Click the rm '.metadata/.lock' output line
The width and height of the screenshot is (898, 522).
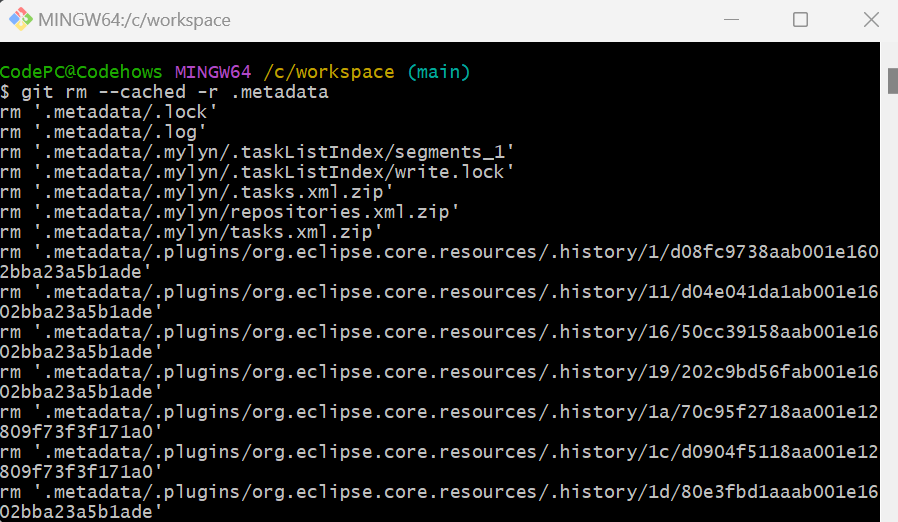point(109,112)
